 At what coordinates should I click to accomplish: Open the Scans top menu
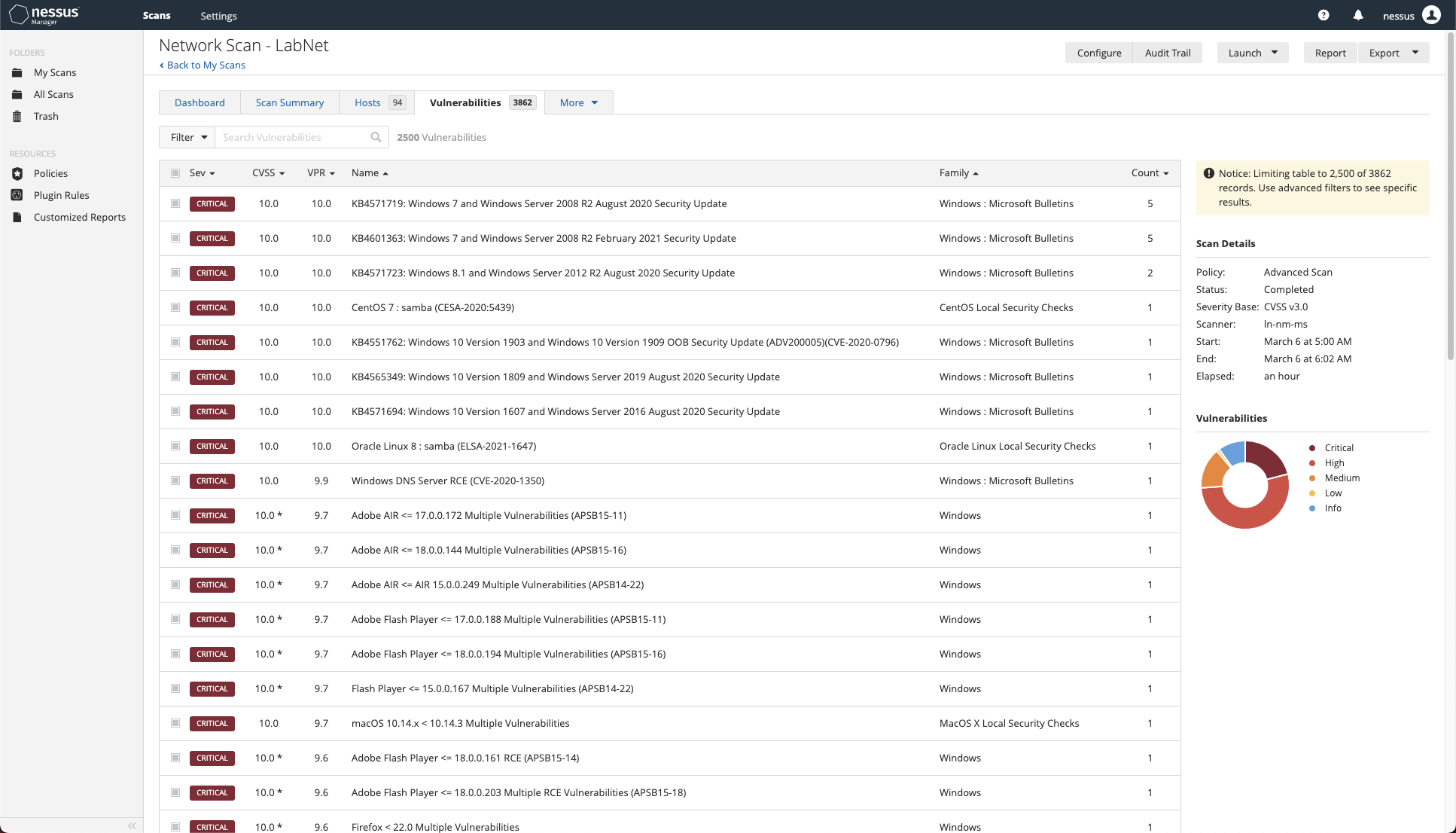pyautogui.click(x=157, y=15)
